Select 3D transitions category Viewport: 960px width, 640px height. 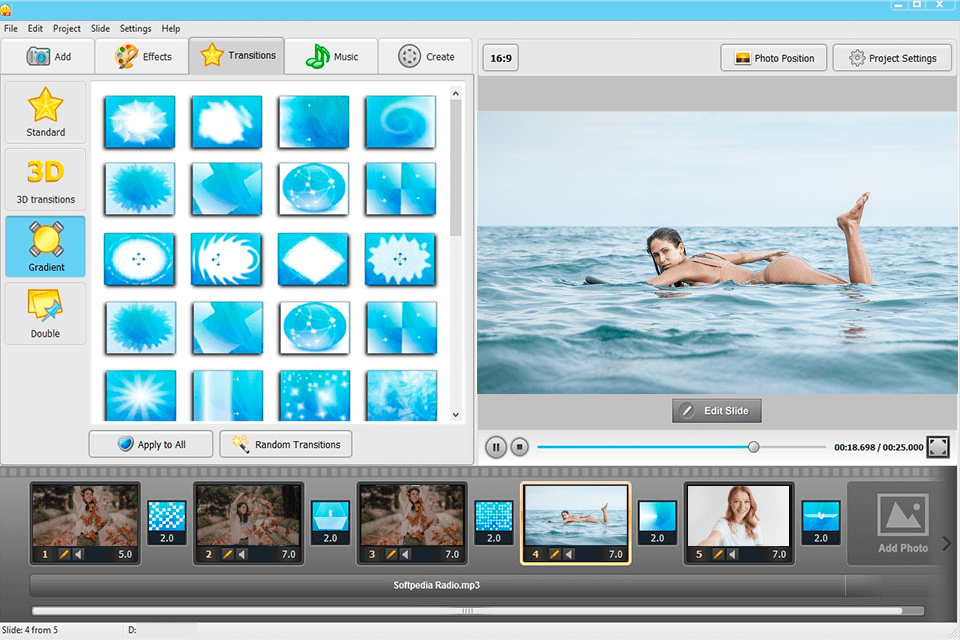tap(45, 179)
